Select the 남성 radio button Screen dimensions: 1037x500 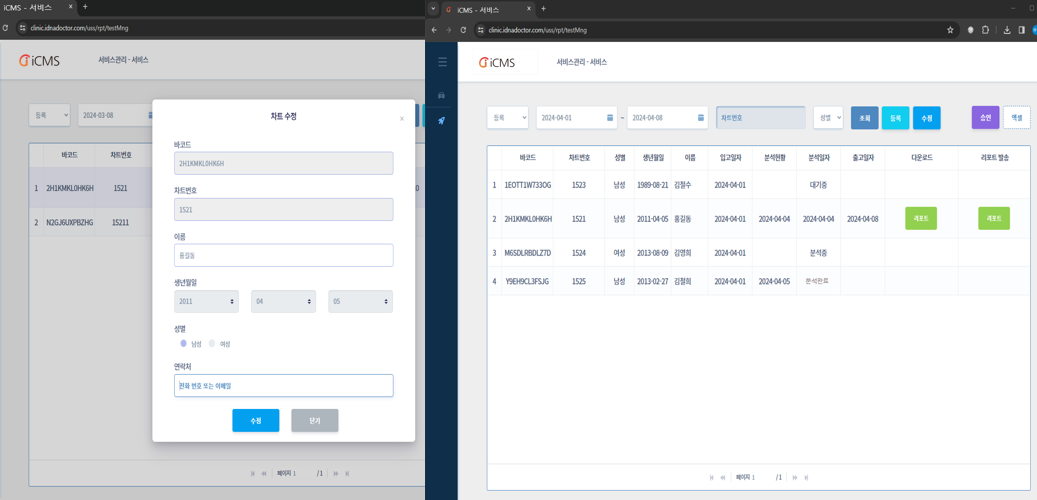click(184, 344)
